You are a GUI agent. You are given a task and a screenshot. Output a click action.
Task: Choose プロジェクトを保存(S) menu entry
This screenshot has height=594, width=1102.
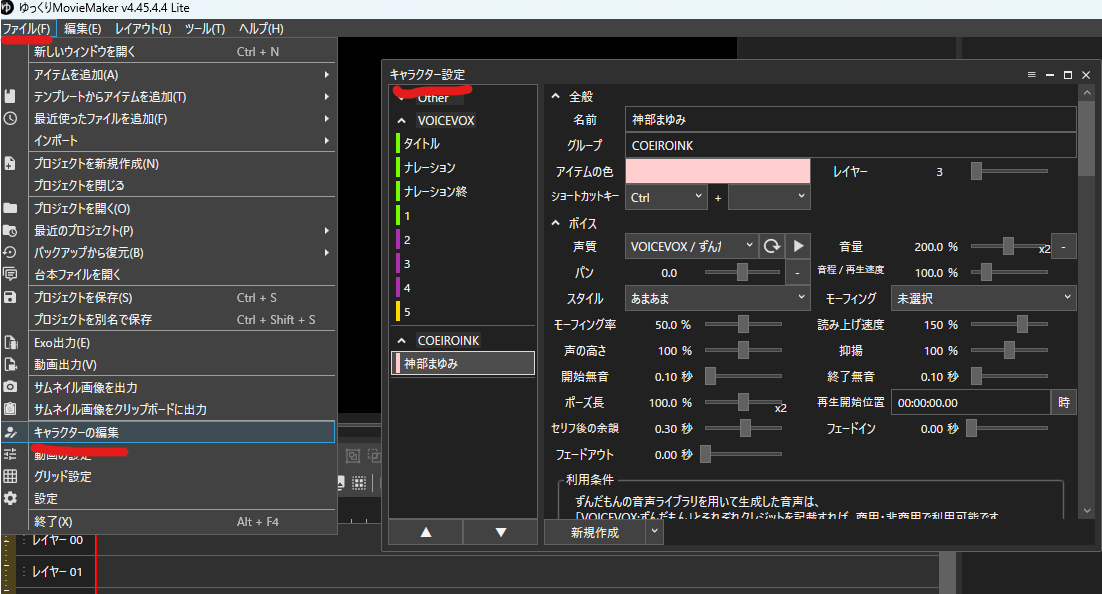83,297
